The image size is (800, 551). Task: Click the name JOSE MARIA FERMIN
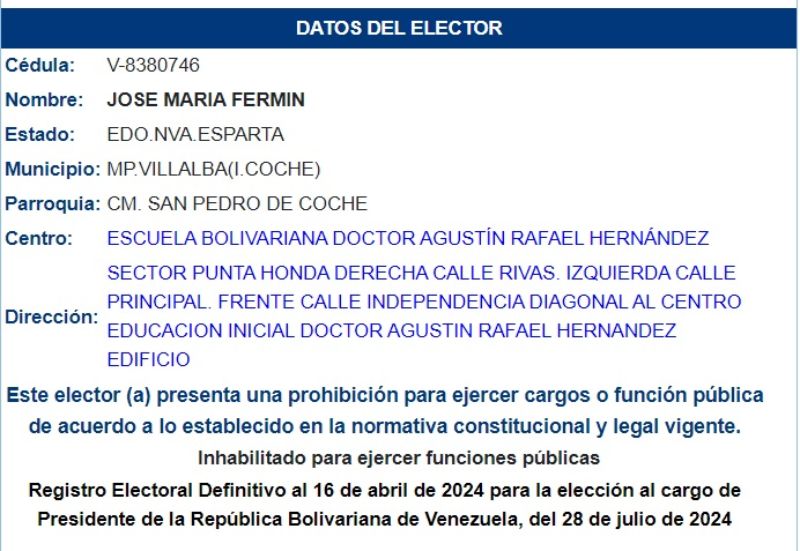pyautogui.click(x=206, y=99)
